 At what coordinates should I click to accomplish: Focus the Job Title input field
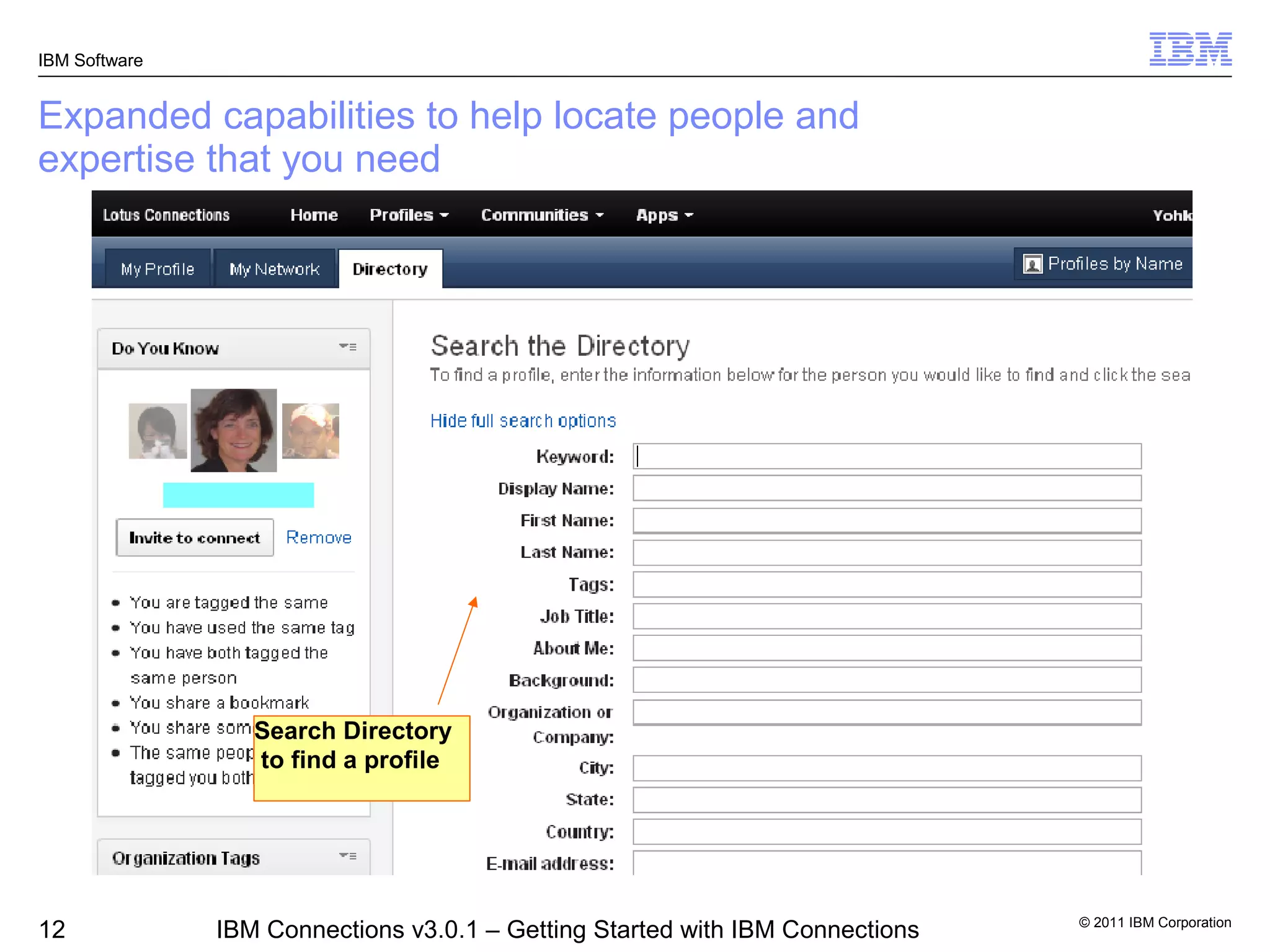[887, 616]
